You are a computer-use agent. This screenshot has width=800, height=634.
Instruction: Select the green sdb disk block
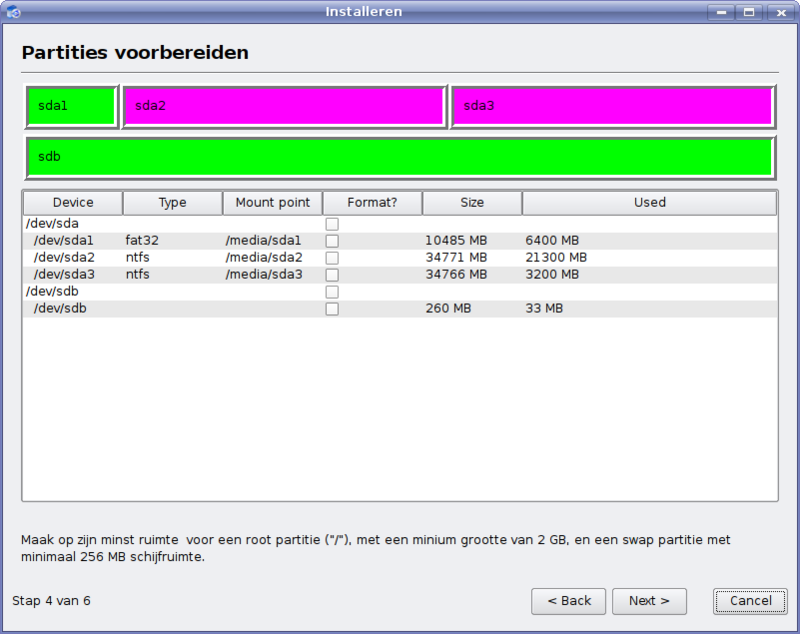(x=400, y=157)
